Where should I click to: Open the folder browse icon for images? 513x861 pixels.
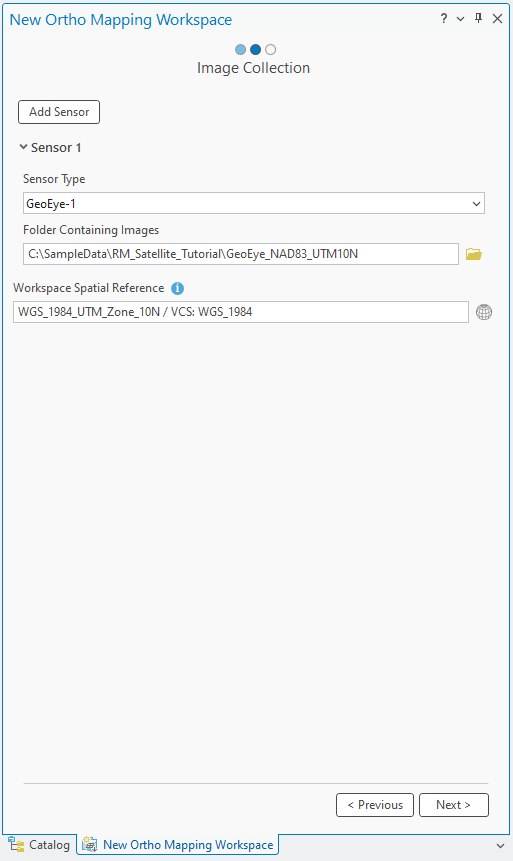pos(473,254)
